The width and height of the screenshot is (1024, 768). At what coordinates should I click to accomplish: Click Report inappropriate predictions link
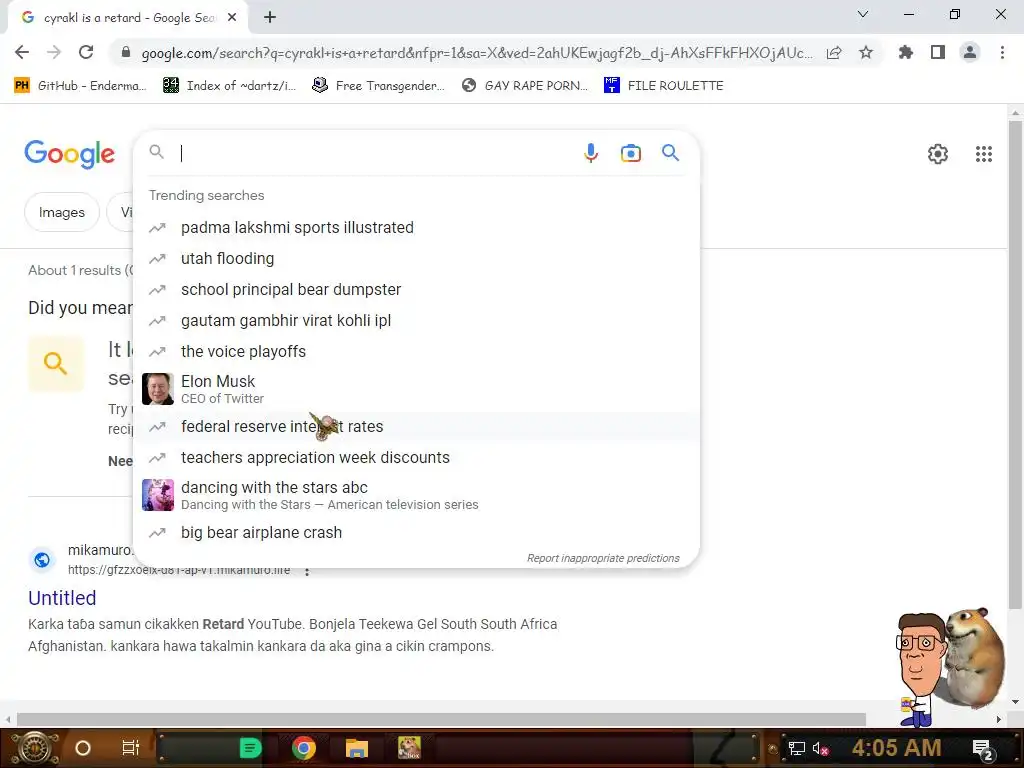click(x=603, y=558)
